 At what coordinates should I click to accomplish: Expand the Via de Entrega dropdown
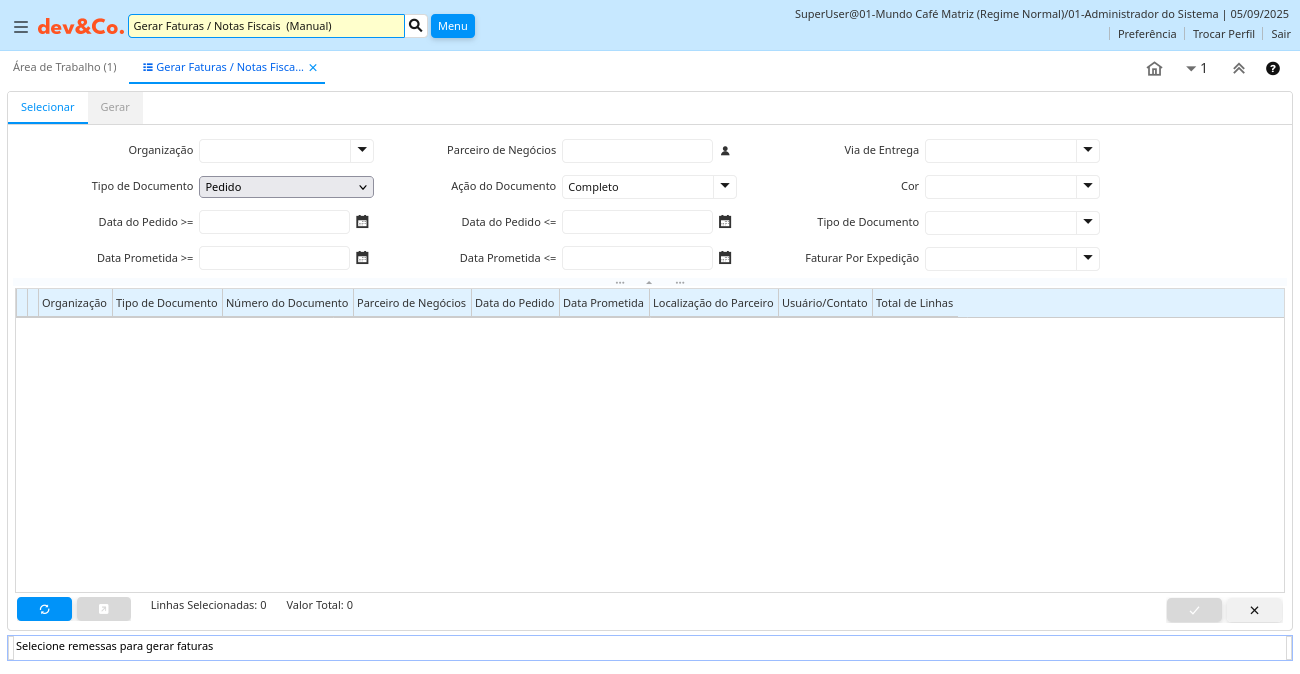pos(1087,151)
